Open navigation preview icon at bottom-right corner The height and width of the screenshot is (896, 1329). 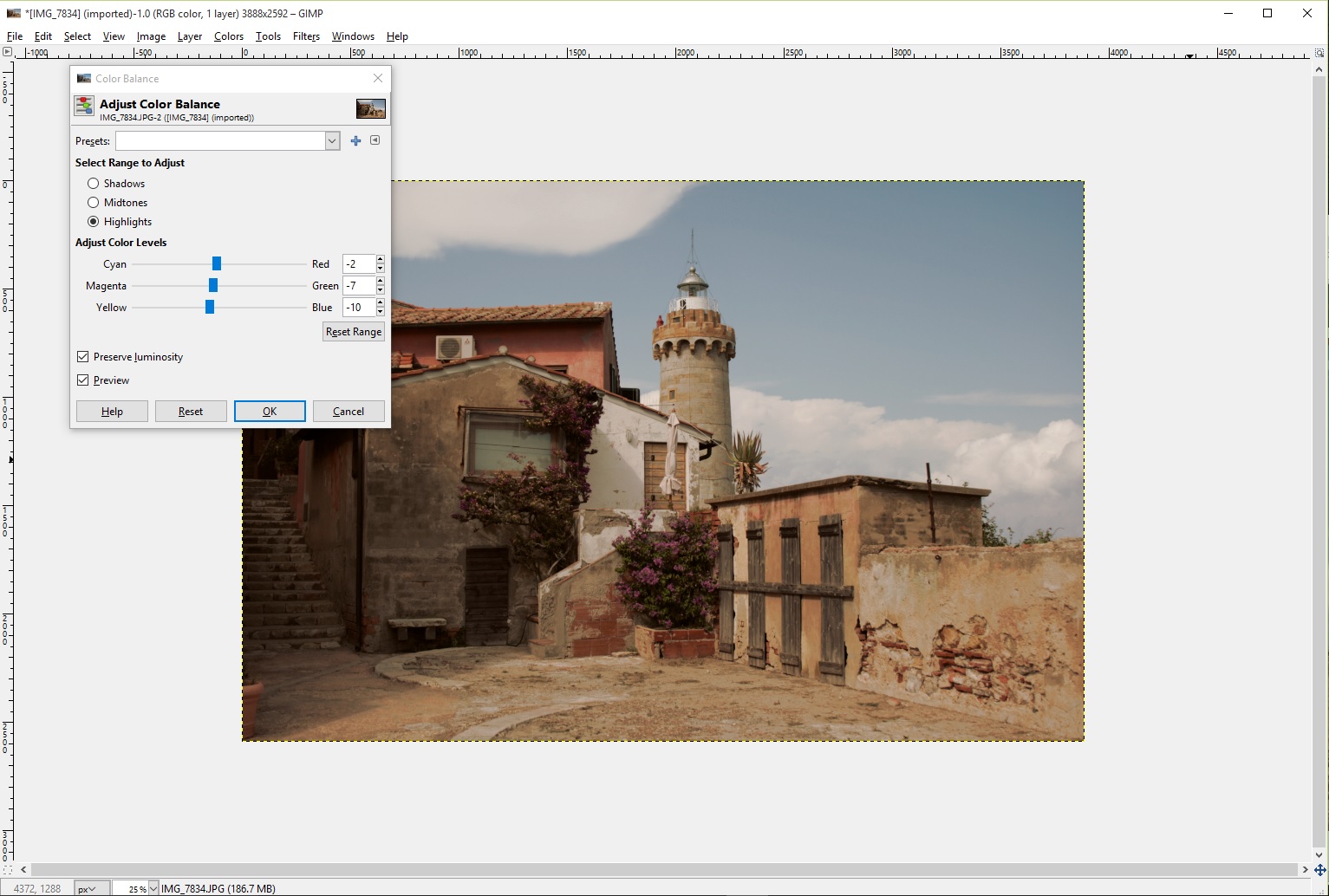point(1320,869)
